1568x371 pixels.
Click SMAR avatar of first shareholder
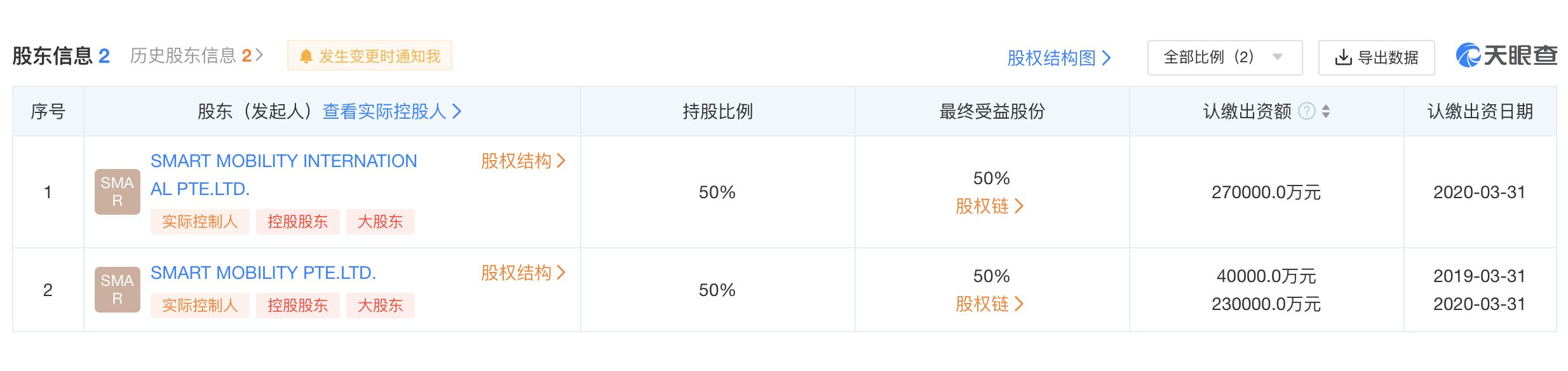(118, 192)
